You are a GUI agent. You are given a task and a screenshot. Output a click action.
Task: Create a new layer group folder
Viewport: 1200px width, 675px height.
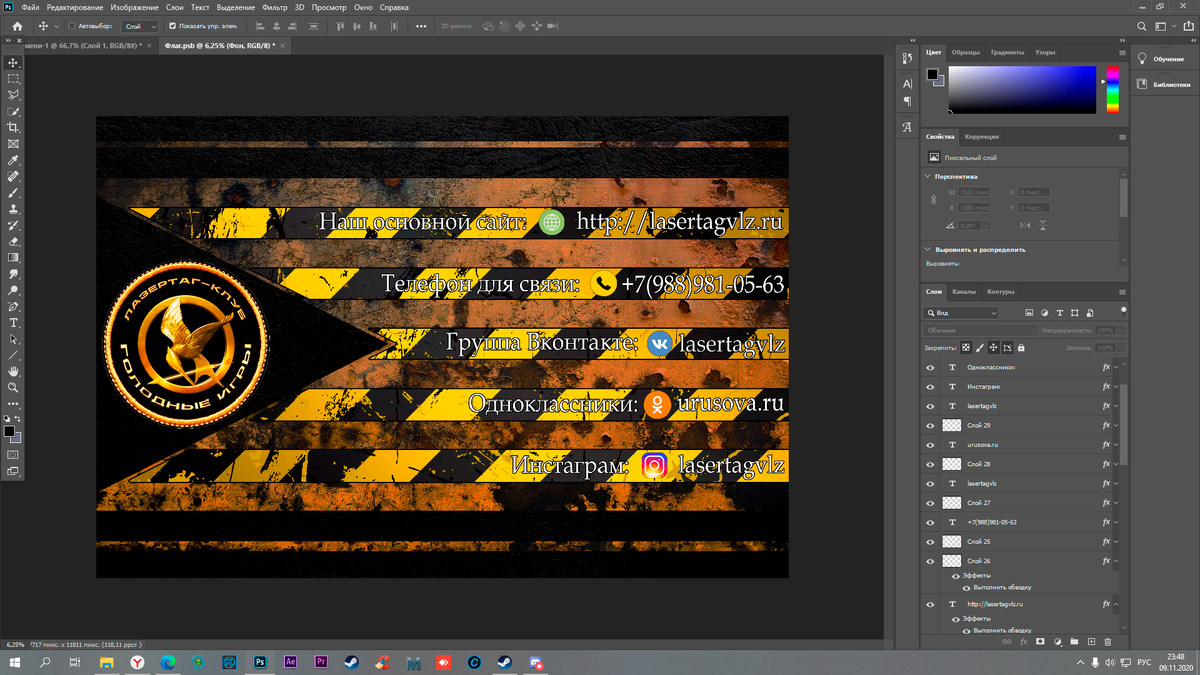click(x=1074, y=641)
